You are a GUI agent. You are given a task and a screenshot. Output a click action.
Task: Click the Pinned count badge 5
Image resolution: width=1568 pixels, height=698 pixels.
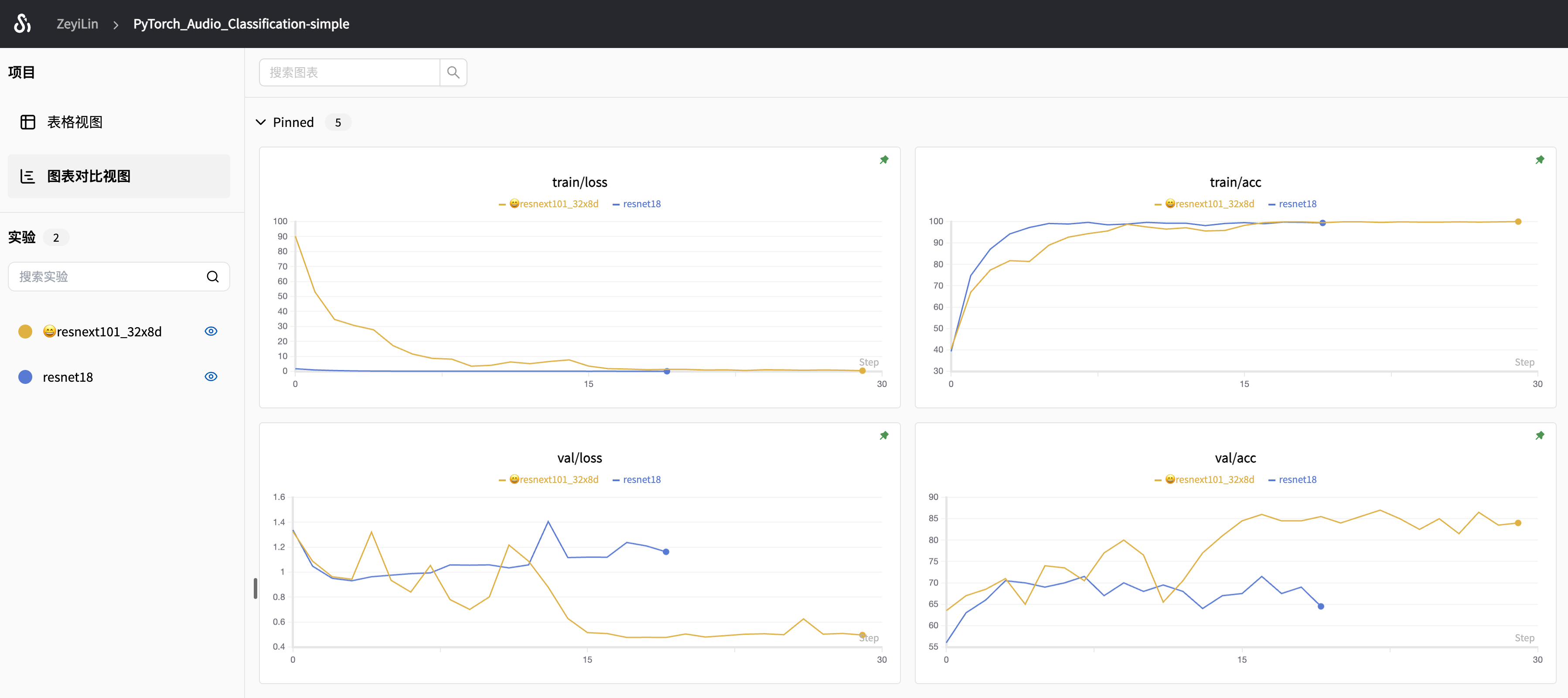click(338, 123)
